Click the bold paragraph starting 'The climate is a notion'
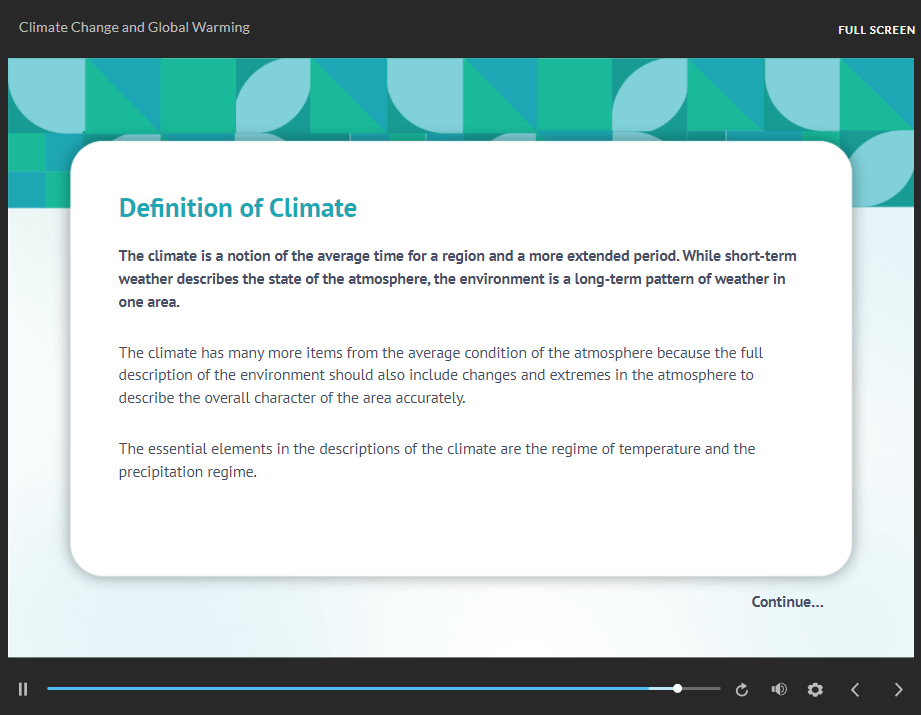The height and width of the screenshot is (715, 921). tap(457, 279)
